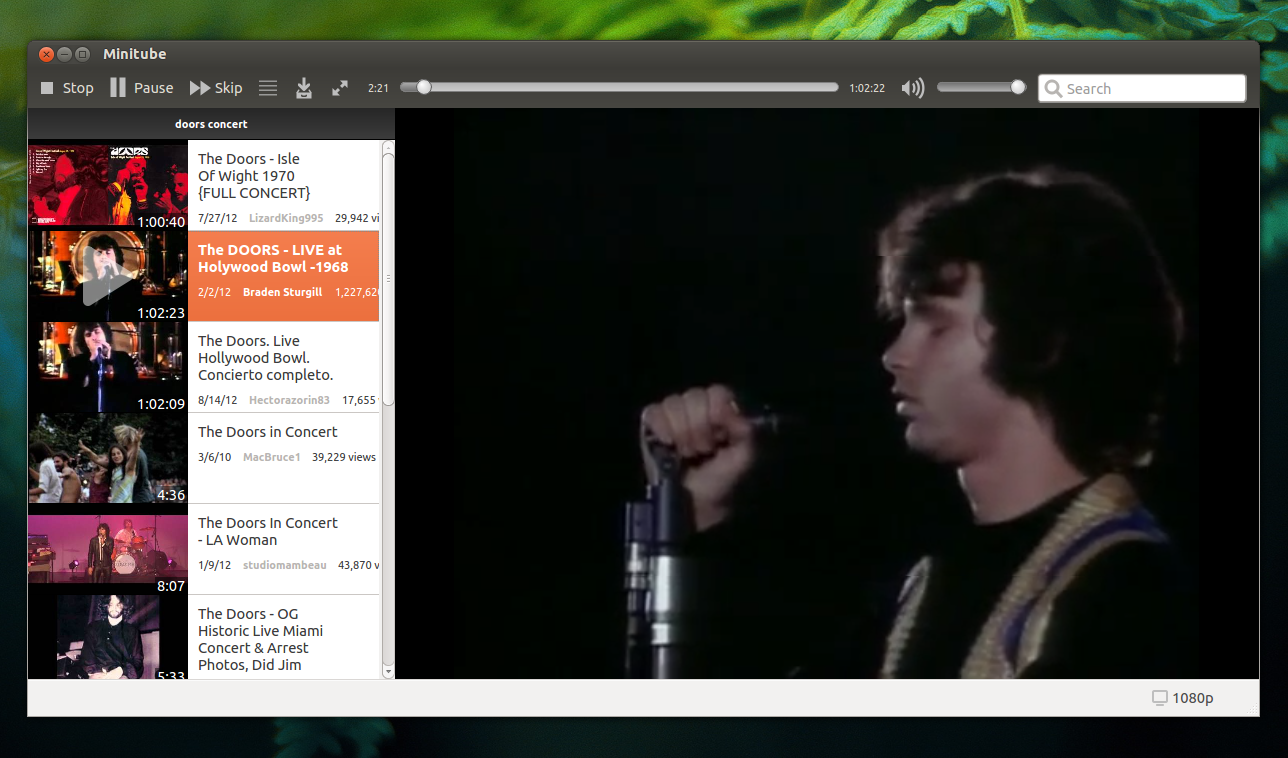Mute the audio speaker icon
This screenshot has width=1288, height=758.
(x=912, y=88)
